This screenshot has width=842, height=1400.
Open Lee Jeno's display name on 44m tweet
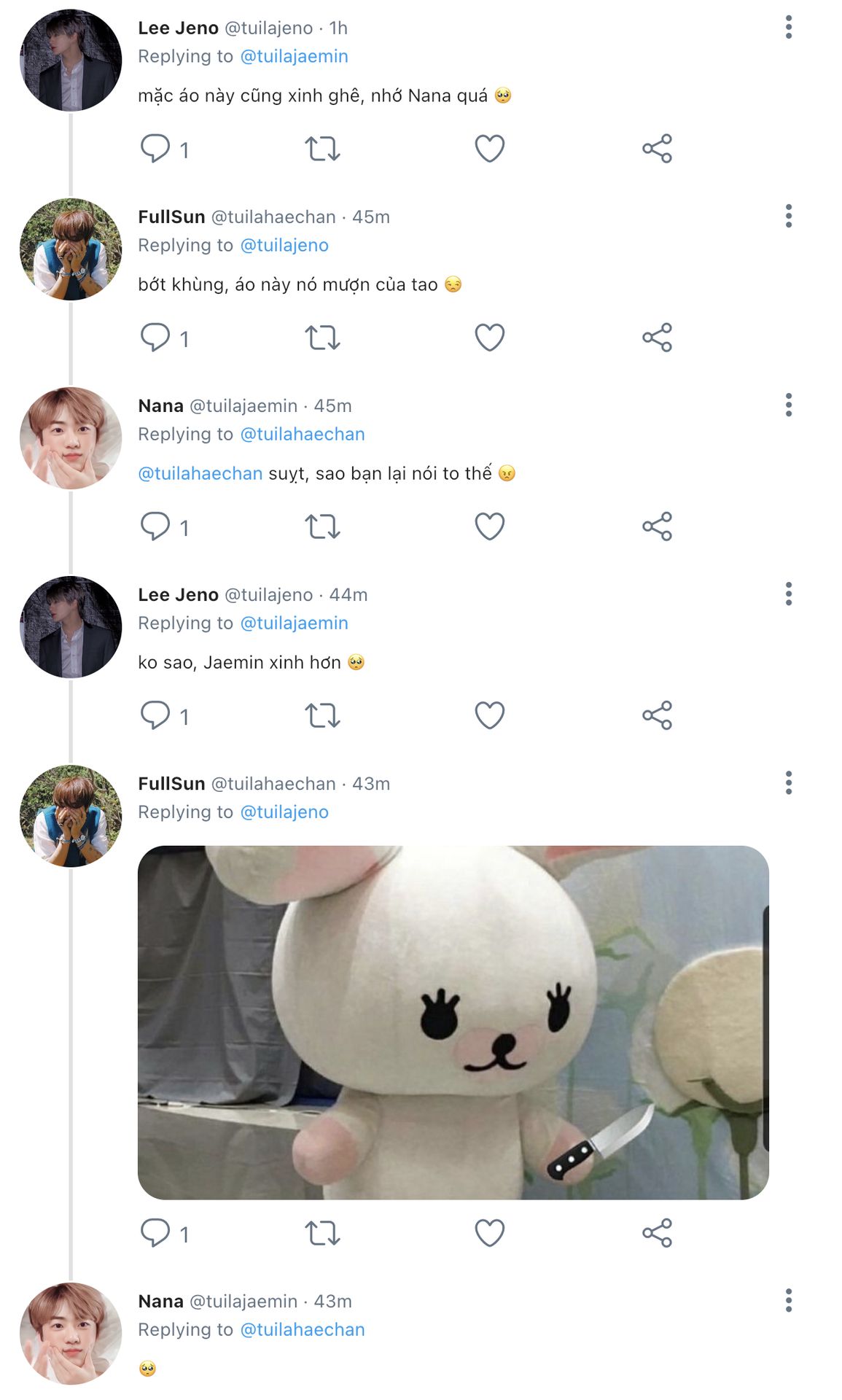(x=178, y=594)
